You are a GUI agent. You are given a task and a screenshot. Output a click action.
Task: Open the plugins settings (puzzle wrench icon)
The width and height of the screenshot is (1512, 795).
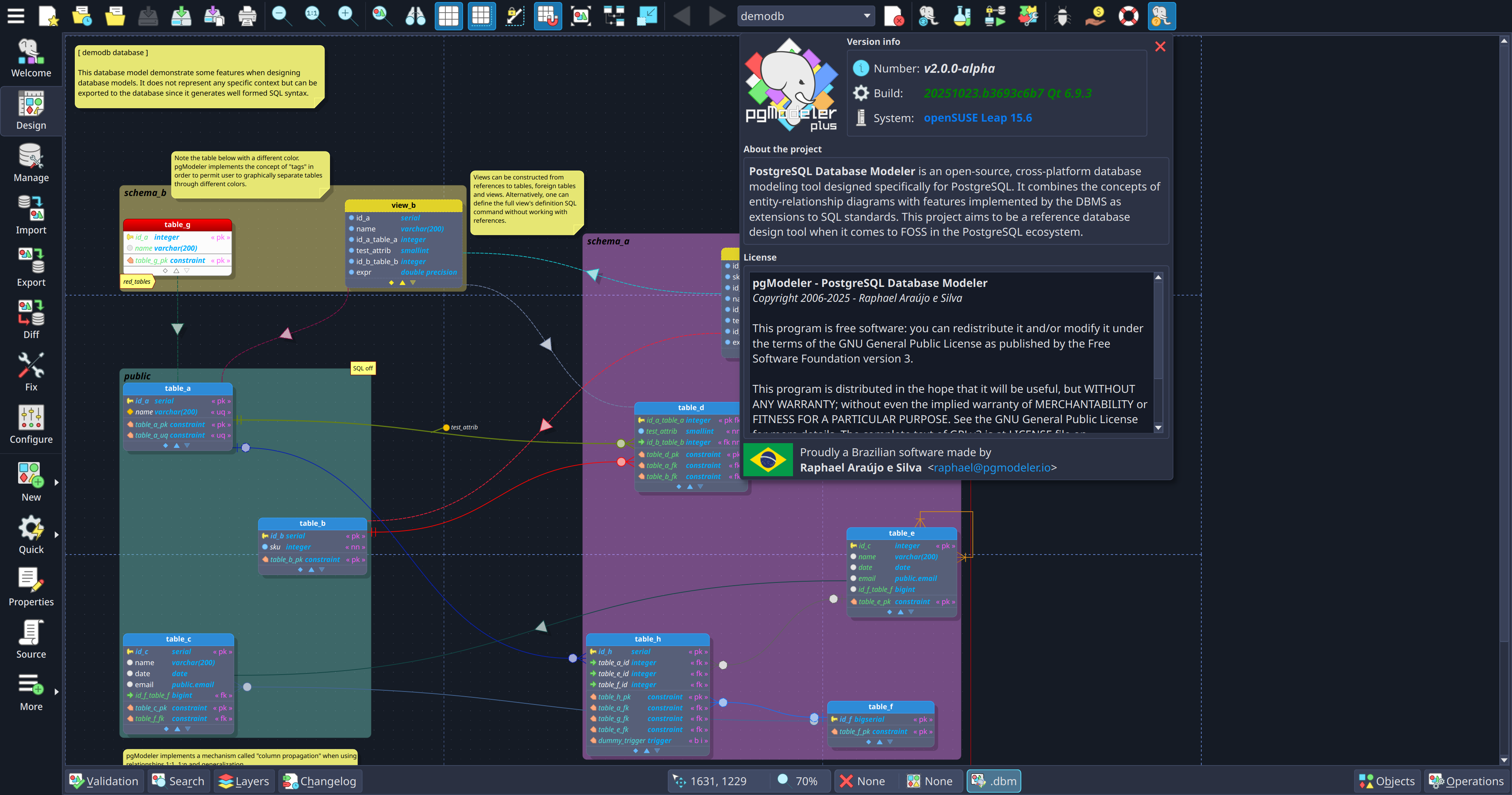click(x=1028, y=16)
